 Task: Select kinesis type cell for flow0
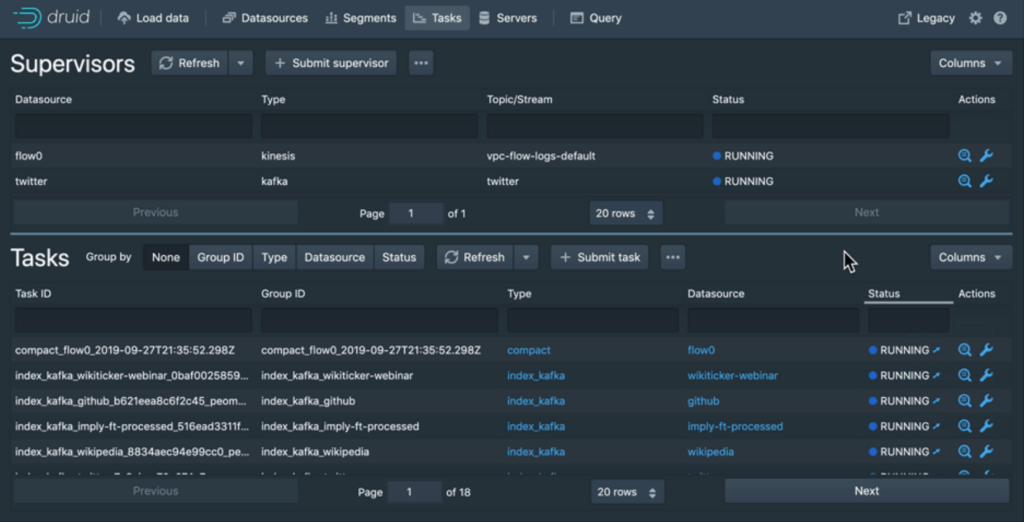pyautogui.click(x=279, y=156)
